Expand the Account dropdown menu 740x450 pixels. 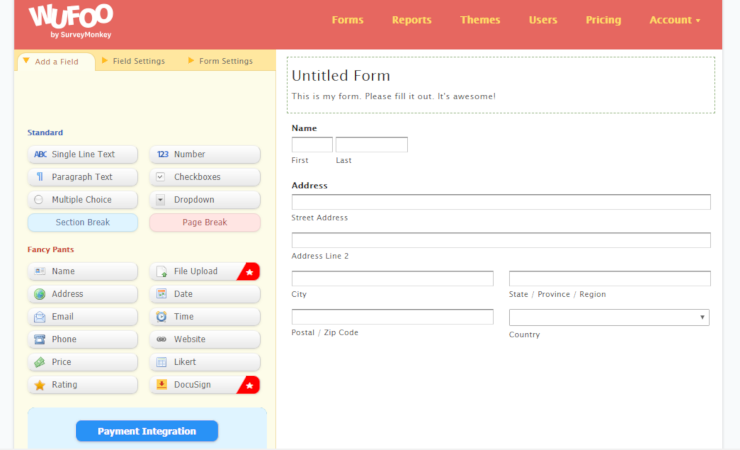[674, 20]
